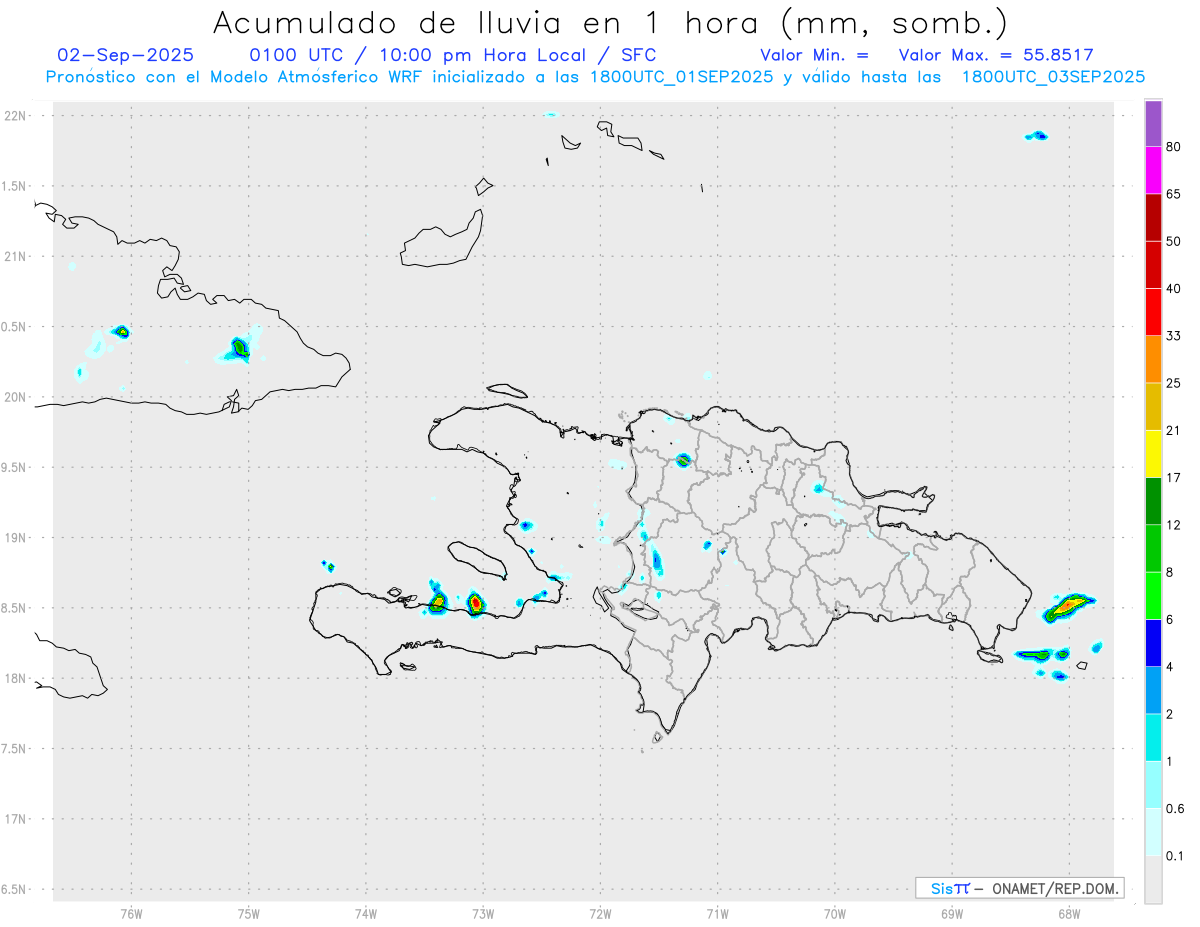
Task: Click the longitude label '69W'
Action: coord(952,913)
